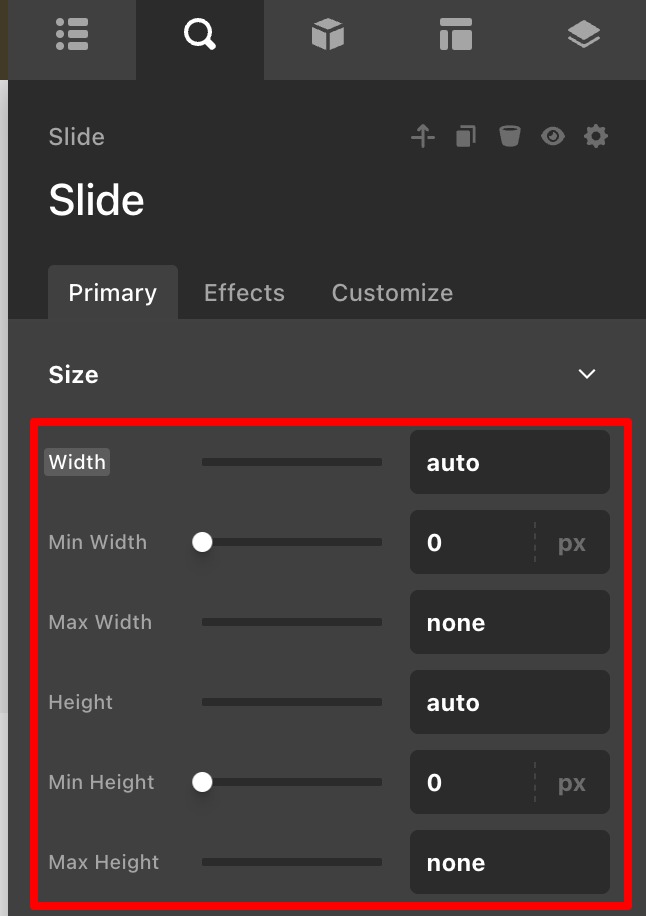Collapse the Size section chevron
The image size is (646, 916).
(587, 374)
